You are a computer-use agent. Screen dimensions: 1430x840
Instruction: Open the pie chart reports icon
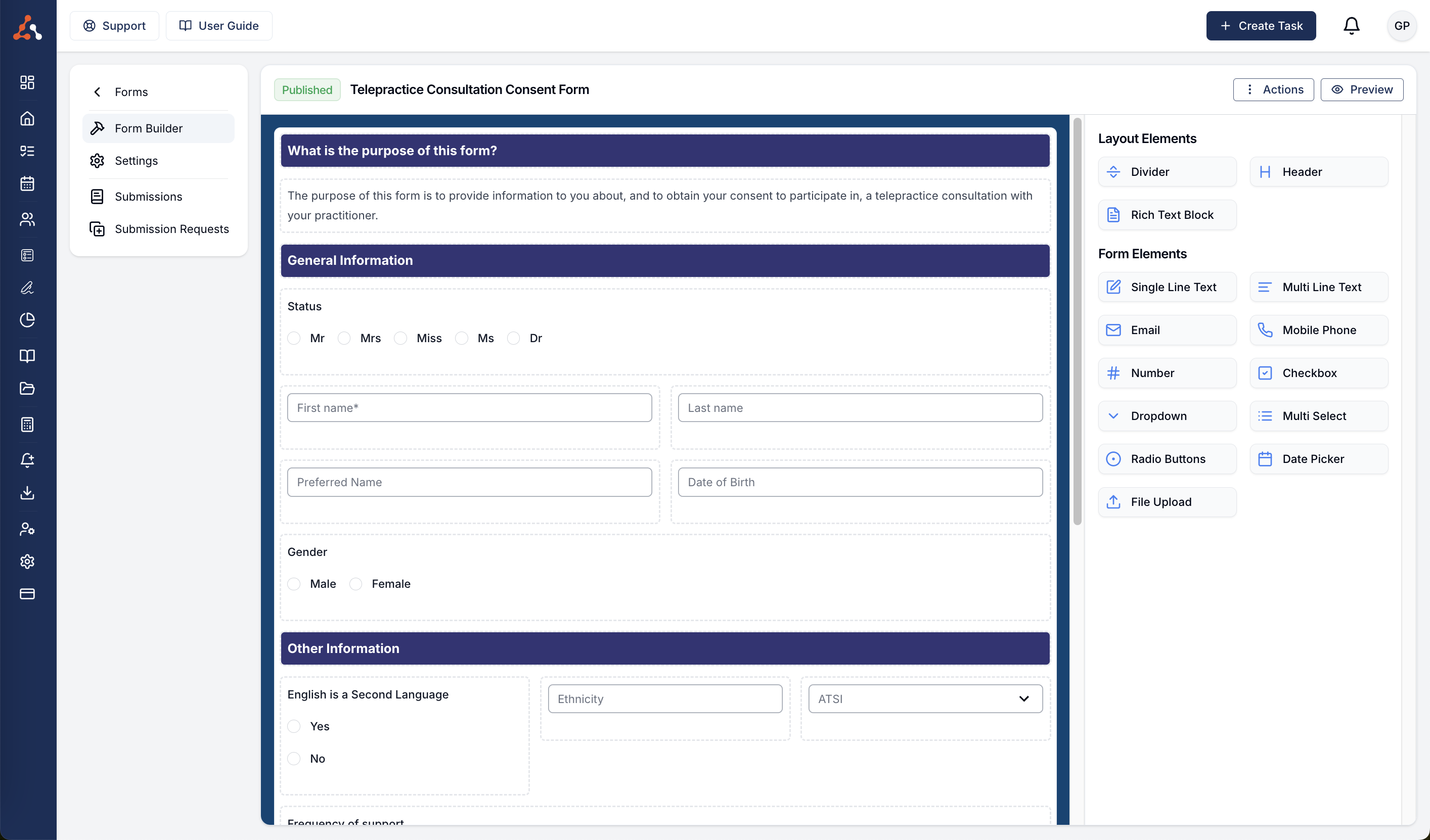(x=27, y=320)
